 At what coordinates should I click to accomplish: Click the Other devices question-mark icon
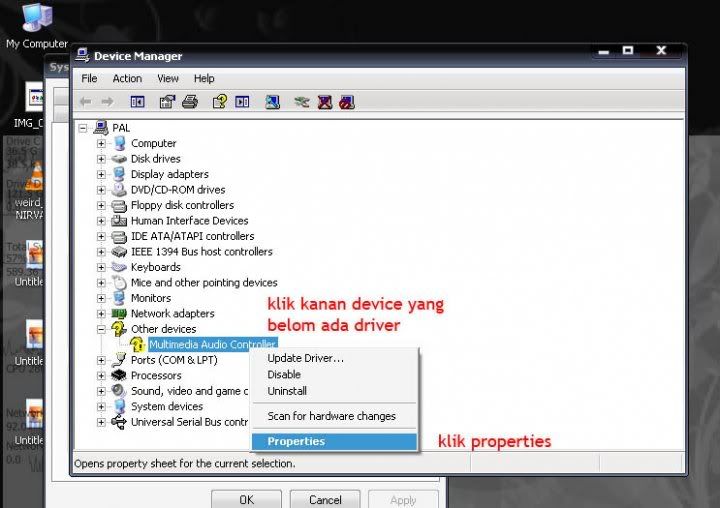[x=119, y=328]
